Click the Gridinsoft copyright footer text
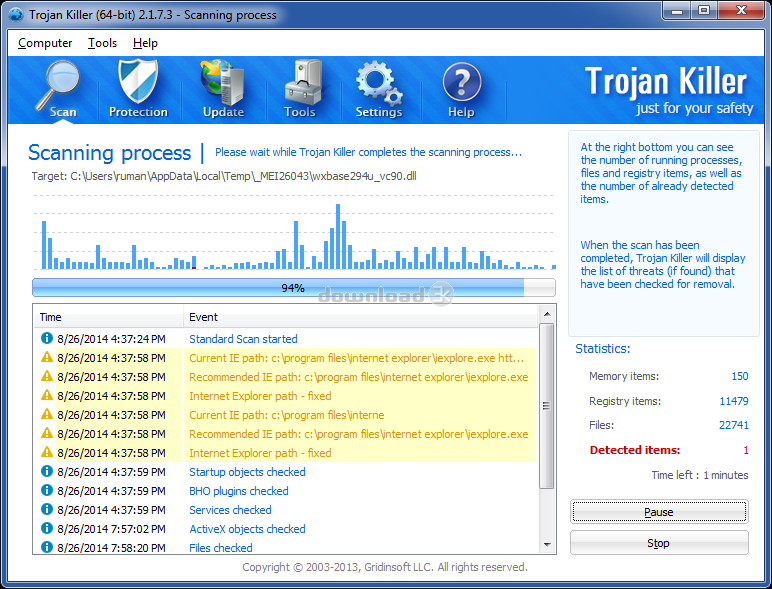This screenshot has width=772, height=589. point(385,567)
